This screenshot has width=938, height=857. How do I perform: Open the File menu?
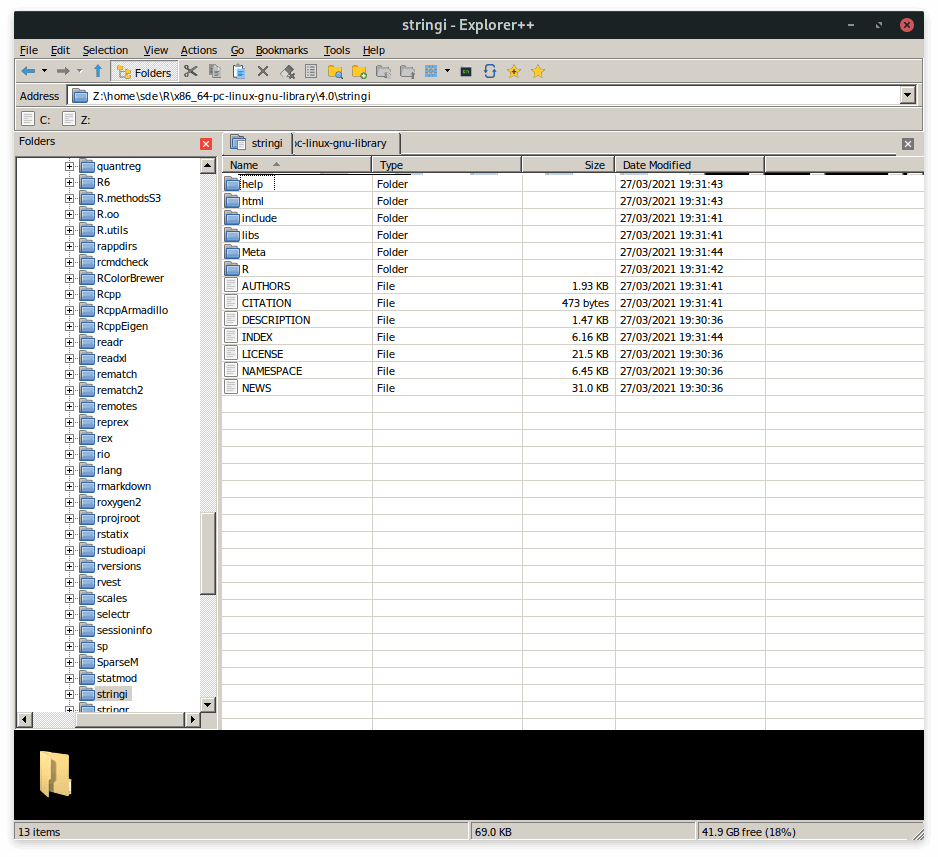click(x=28, y=50)
